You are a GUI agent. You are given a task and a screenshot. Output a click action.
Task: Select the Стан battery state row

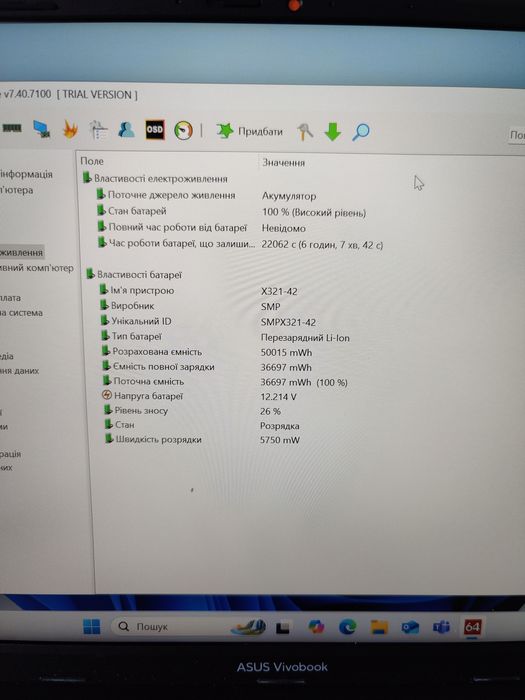point(120,425)
